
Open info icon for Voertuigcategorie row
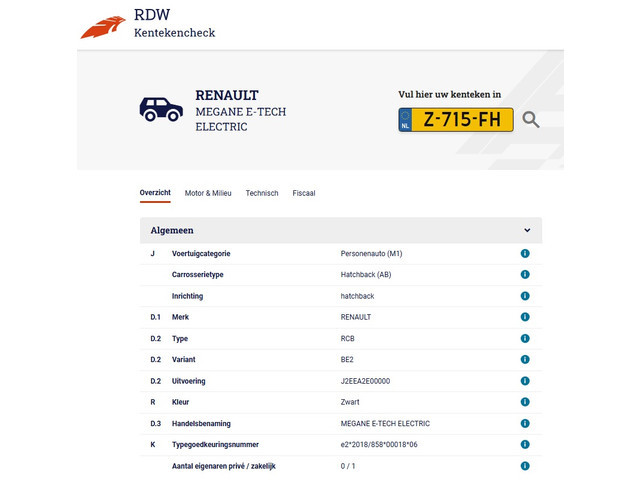coord(525,254)
